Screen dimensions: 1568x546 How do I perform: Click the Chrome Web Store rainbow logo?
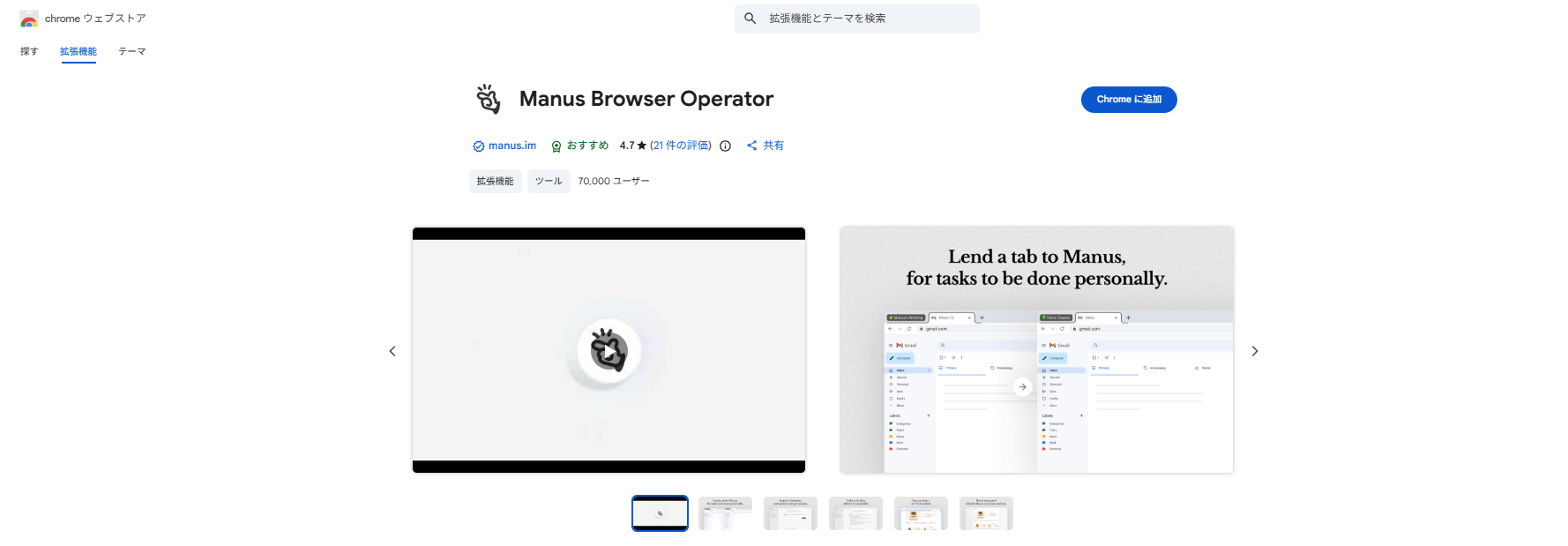point(29,19)
